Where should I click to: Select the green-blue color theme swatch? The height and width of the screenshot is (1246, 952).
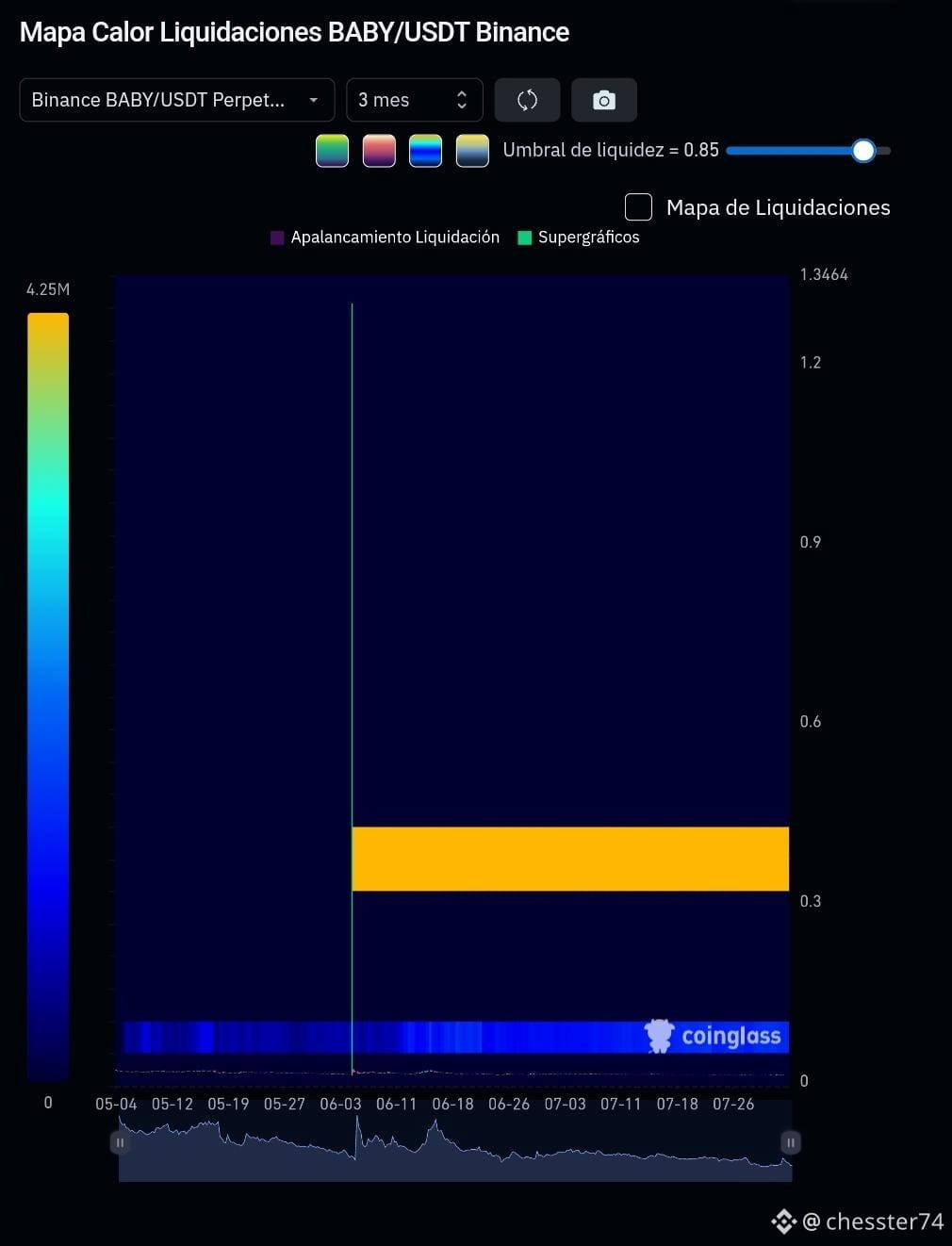tap(332, 151)
